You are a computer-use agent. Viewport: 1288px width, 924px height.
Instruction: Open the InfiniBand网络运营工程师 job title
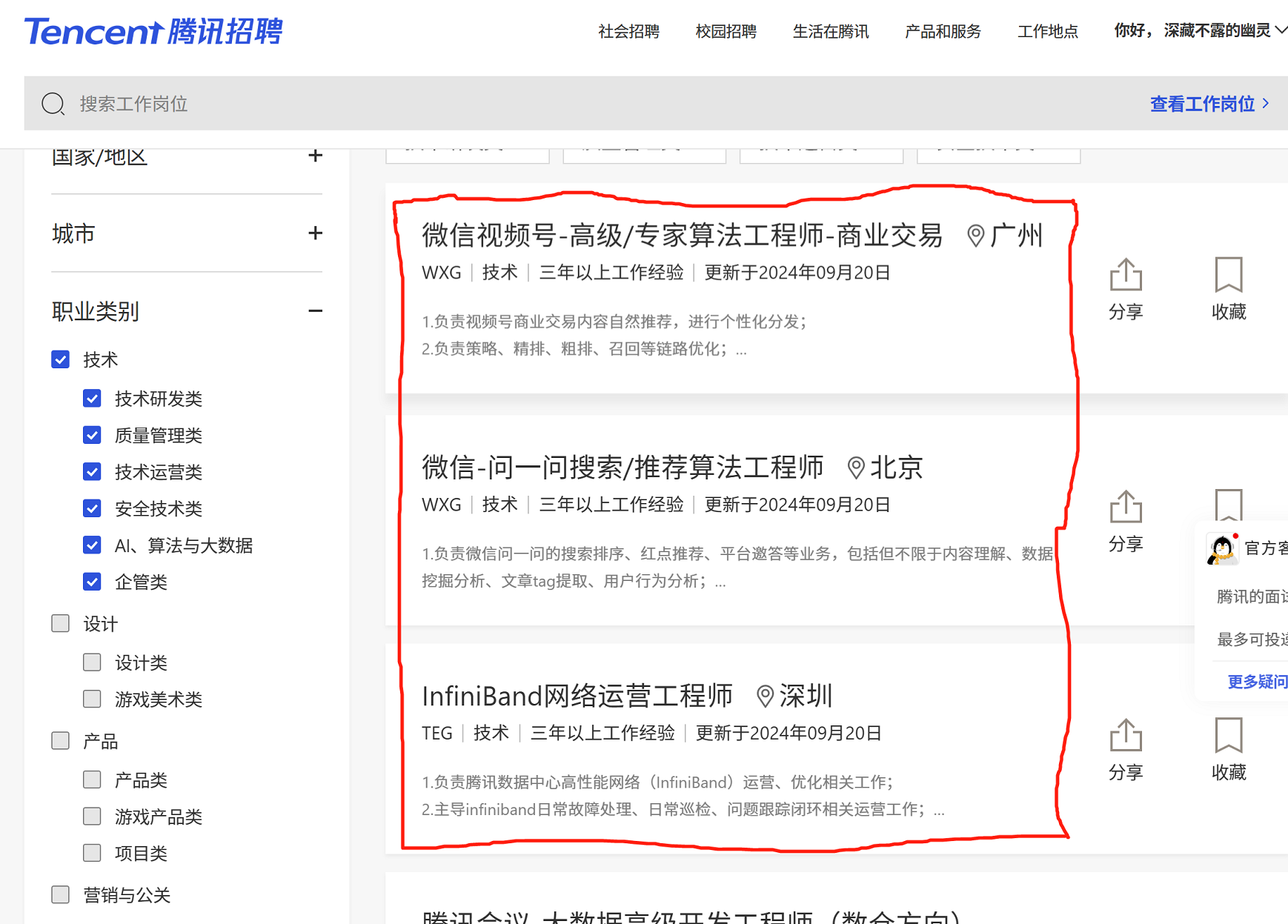(x=577, y=697)
